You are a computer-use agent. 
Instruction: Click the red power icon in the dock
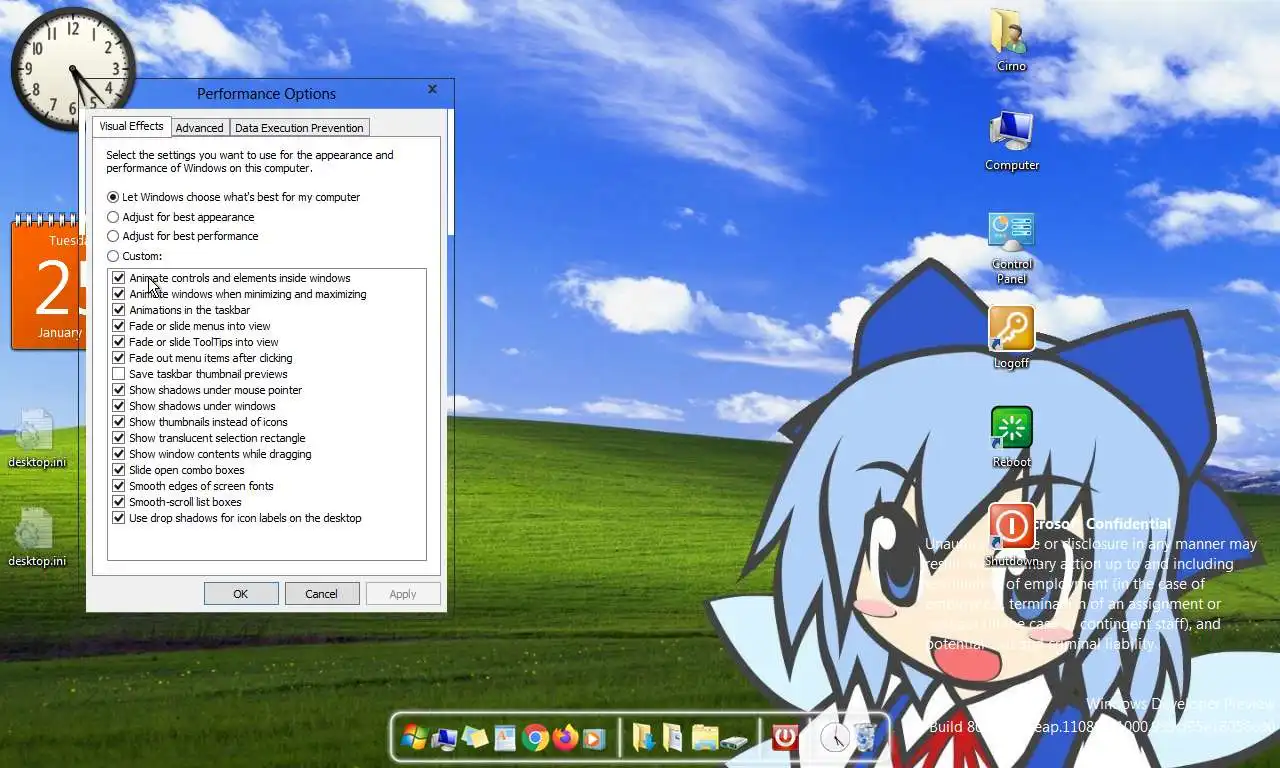click(x=785, y=738)
